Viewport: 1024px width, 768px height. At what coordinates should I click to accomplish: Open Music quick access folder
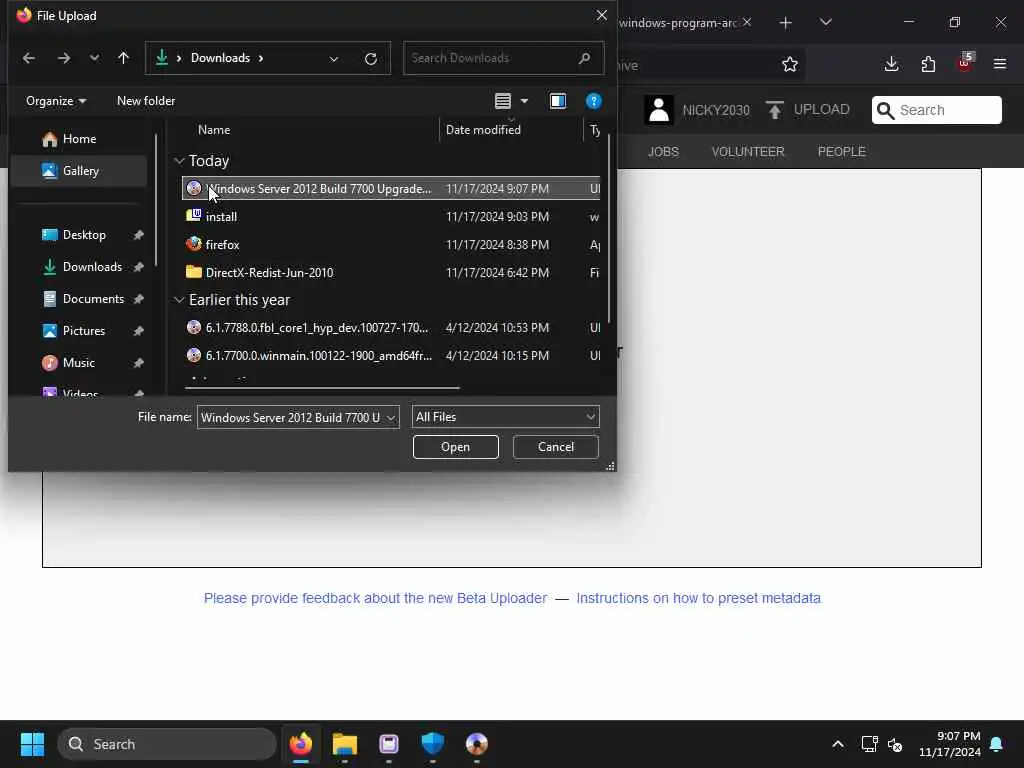pos(78,363)
